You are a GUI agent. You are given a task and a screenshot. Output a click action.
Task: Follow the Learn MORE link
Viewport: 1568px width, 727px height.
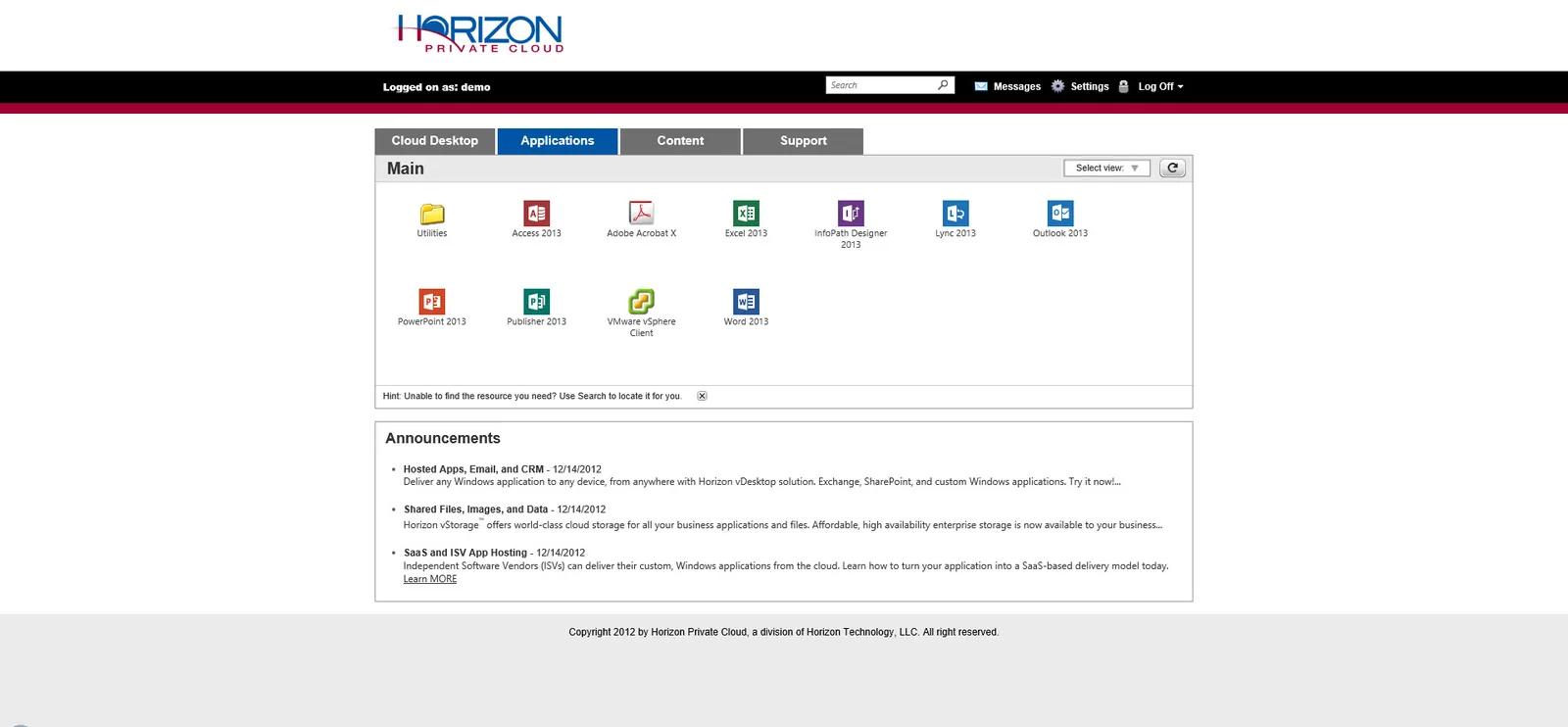430,579
